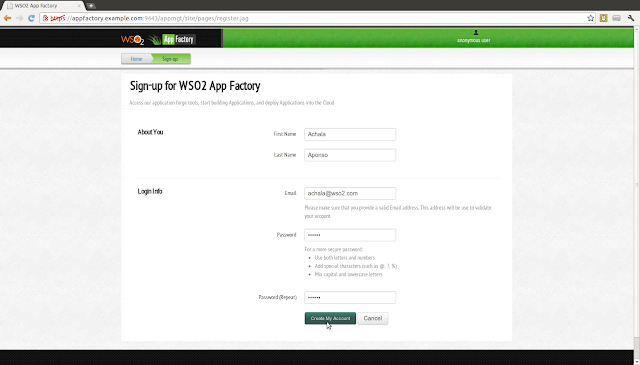This screenshot has width=640, height=365.
Task: Click the 'anonymous user' label
Action: click(x=473, y=40)
